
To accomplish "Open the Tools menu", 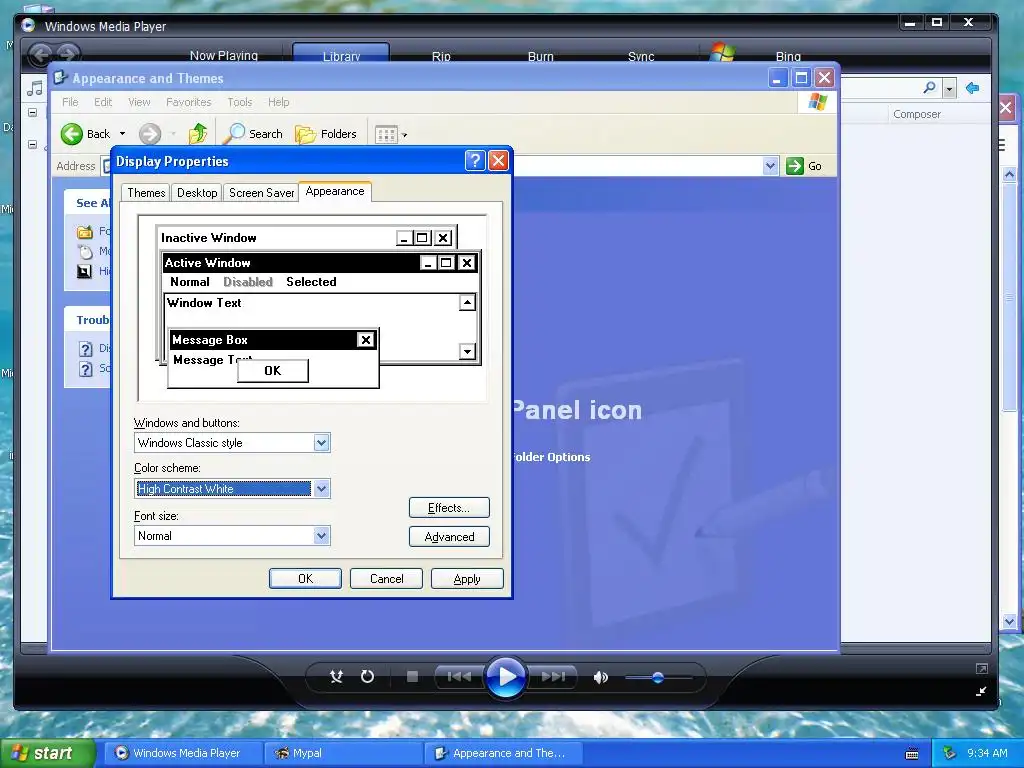I will pyautogui.click(x=239, y=102).
